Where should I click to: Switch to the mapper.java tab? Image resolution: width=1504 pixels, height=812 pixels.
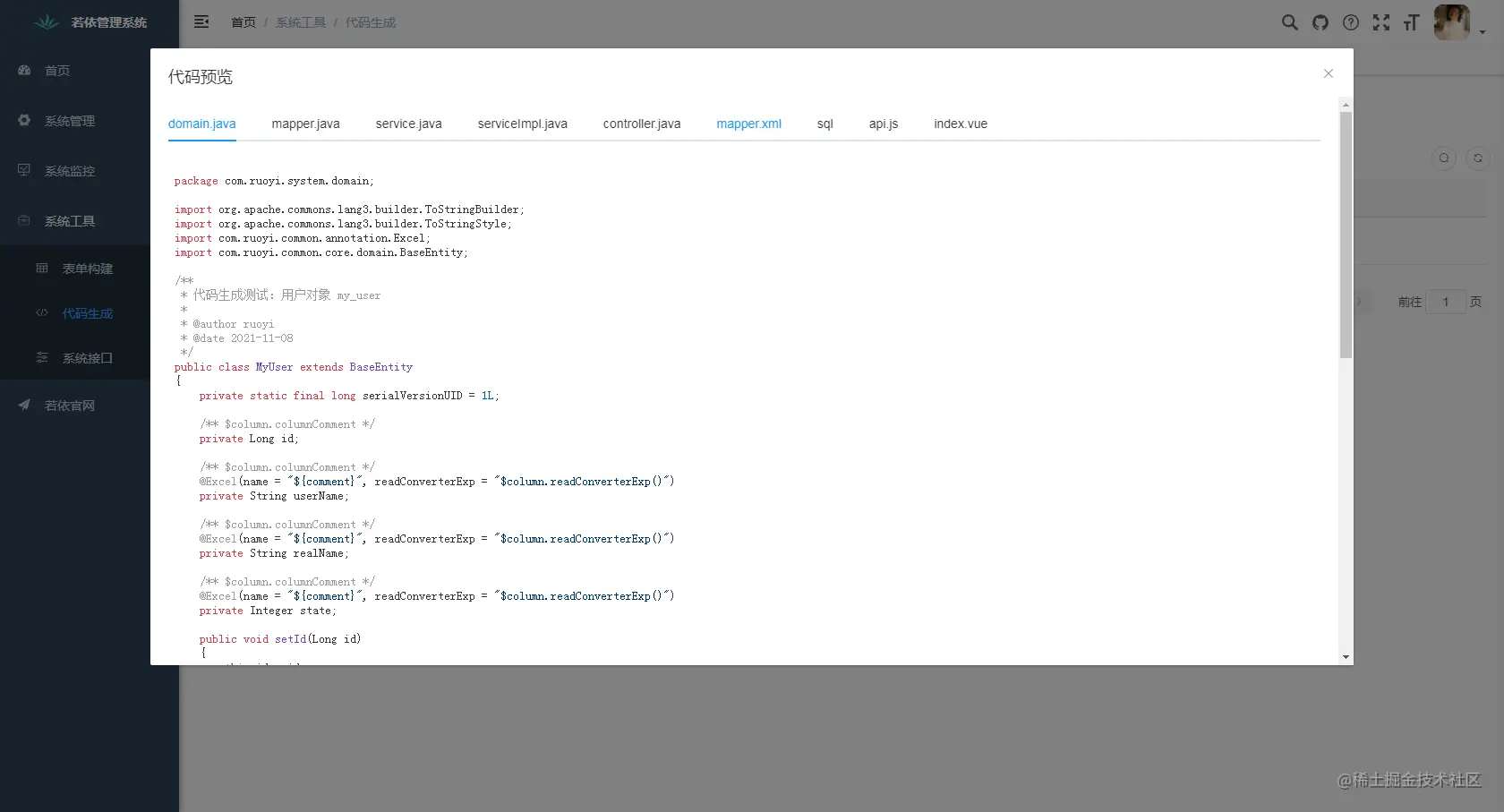[305, 124]
